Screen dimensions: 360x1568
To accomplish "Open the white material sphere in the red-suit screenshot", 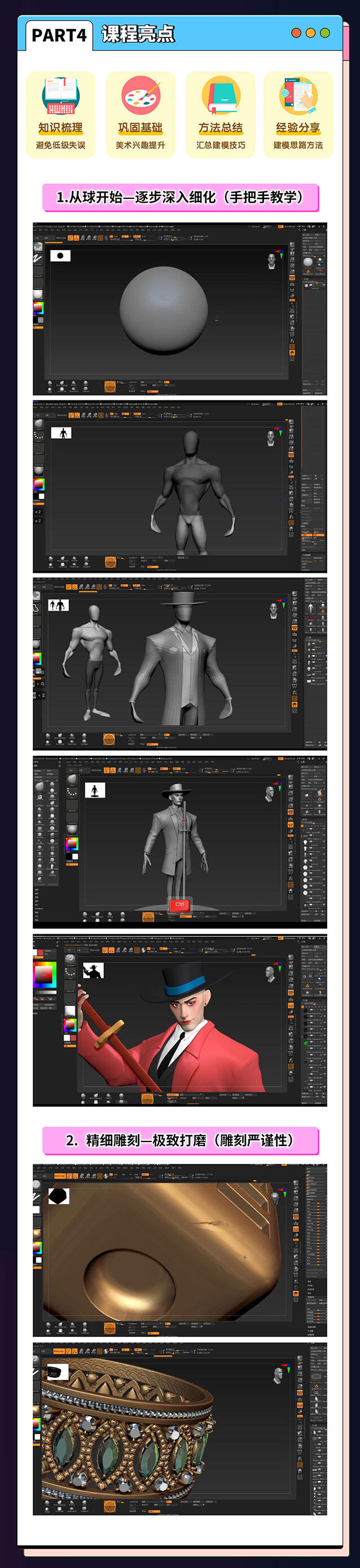I will (70, 1011).
